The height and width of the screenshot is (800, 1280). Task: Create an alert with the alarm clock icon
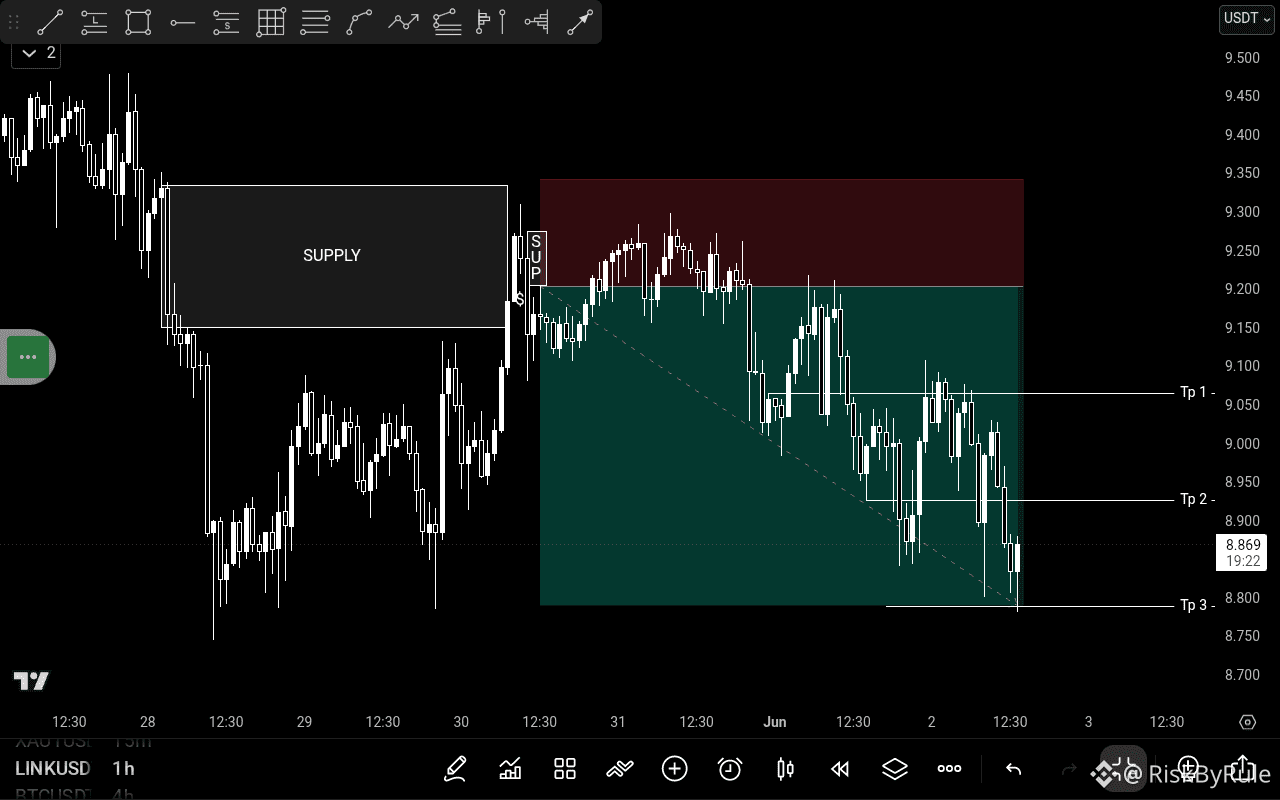(730, 769)
